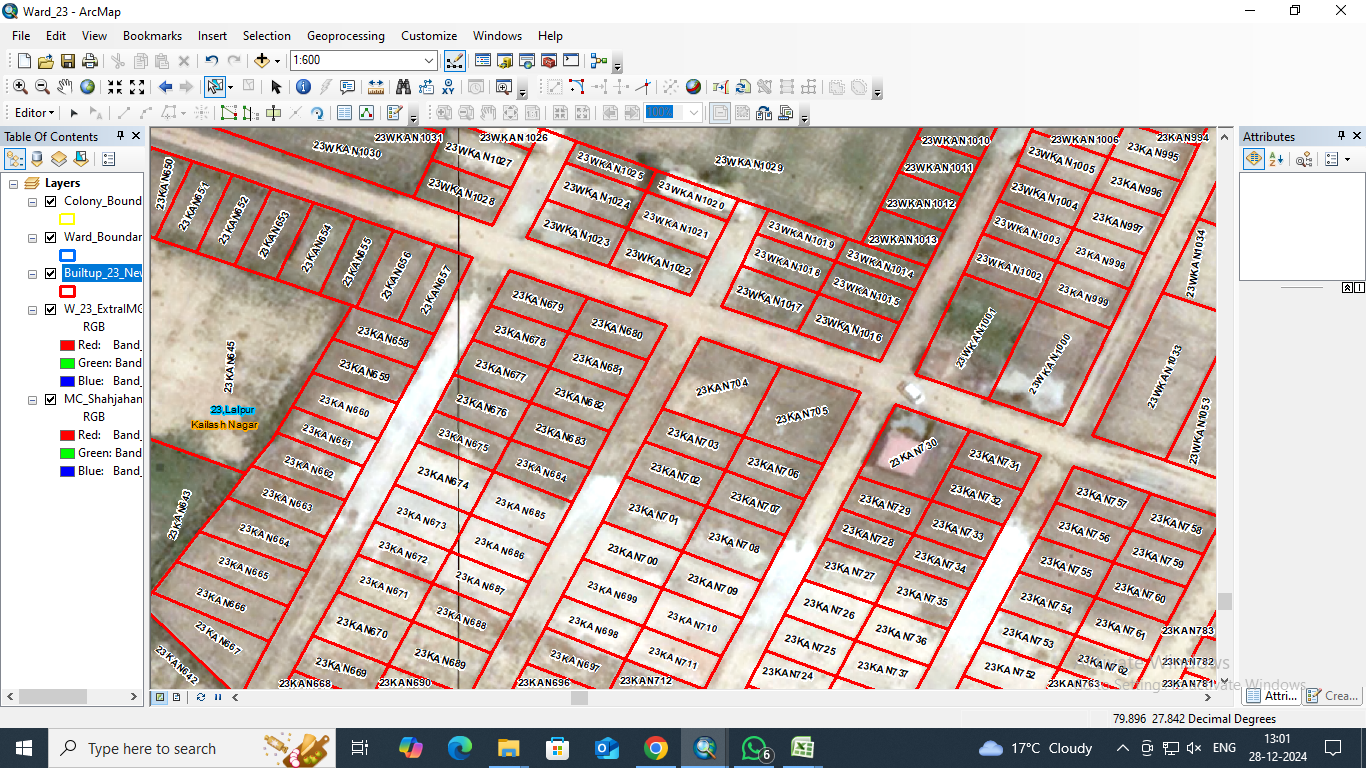This screenshot has height=768, width=1366.
Task: Activate the Pan hand tool
Action: click(65, 87)
